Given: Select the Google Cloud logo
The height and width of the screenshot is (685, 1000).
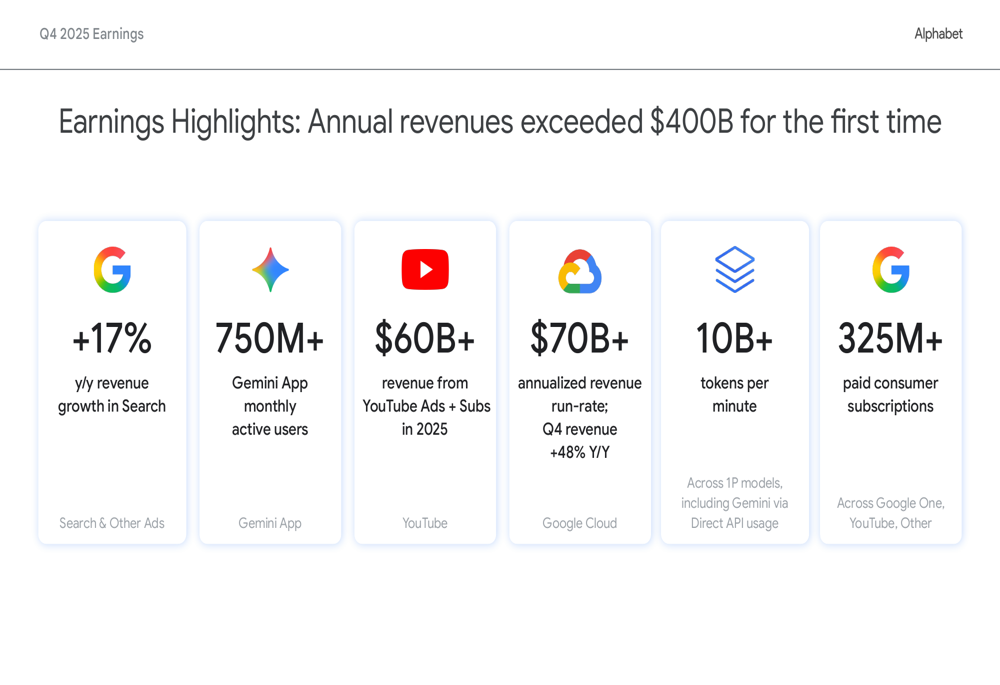Looking at the screenshot, I should click(580, 268).
